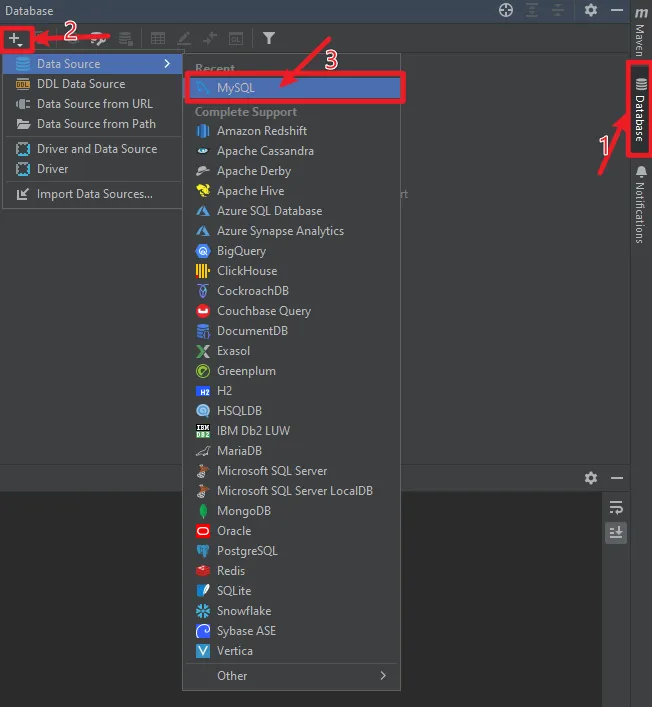The width and height of the screenshot is (652, 707).
Task: Select DDL Data Source entry
Action: point(93,84)
